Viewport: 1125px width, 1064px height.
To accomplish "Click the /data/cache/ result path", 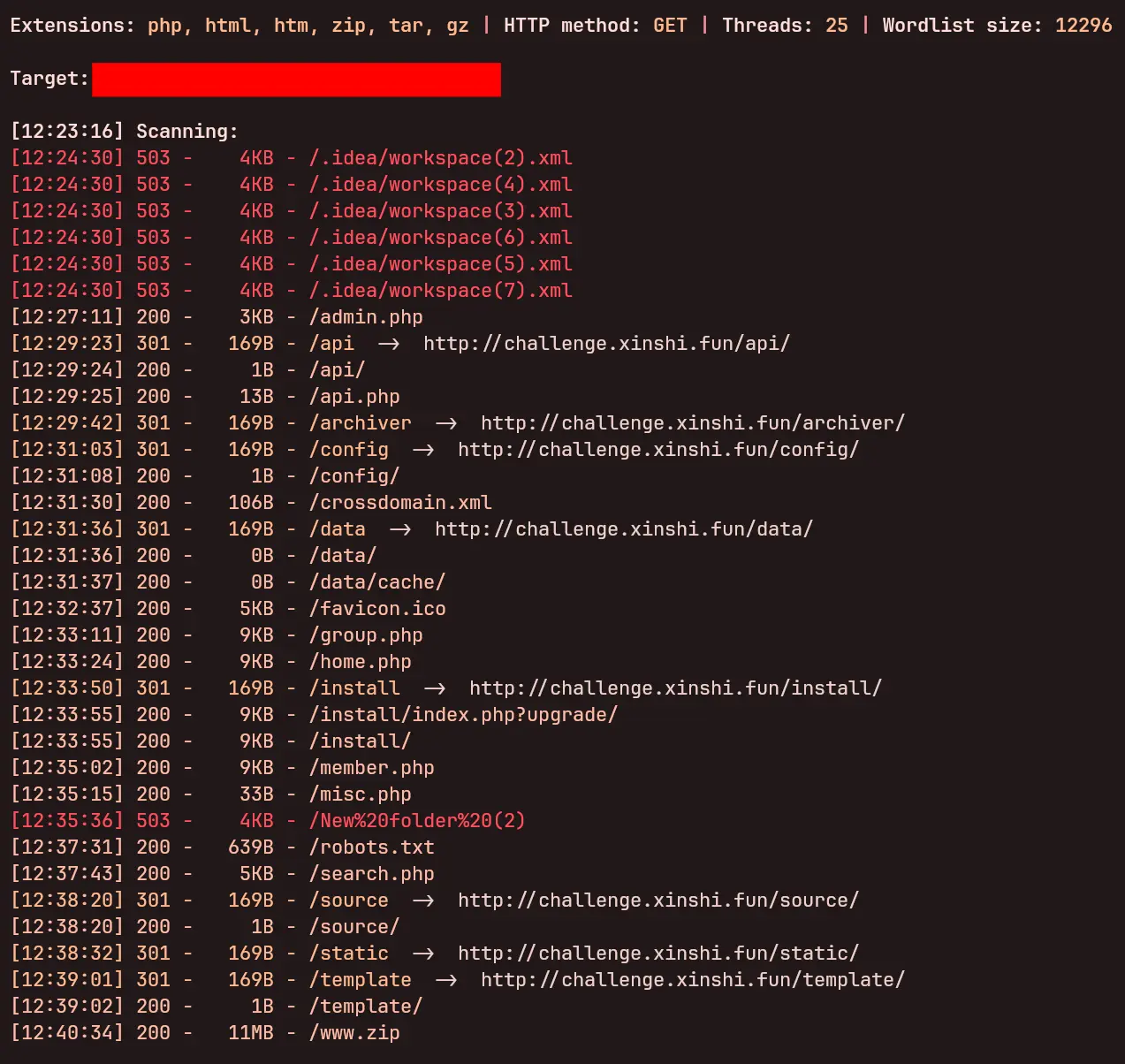I will (x=377, y=582).
